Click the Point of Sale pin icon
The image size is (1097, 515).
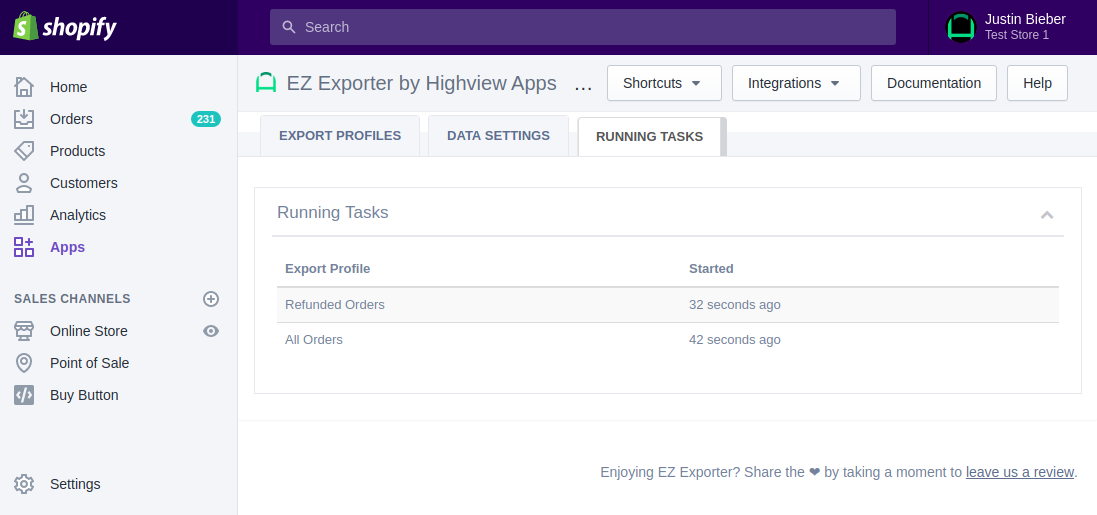tap(24, 363)
